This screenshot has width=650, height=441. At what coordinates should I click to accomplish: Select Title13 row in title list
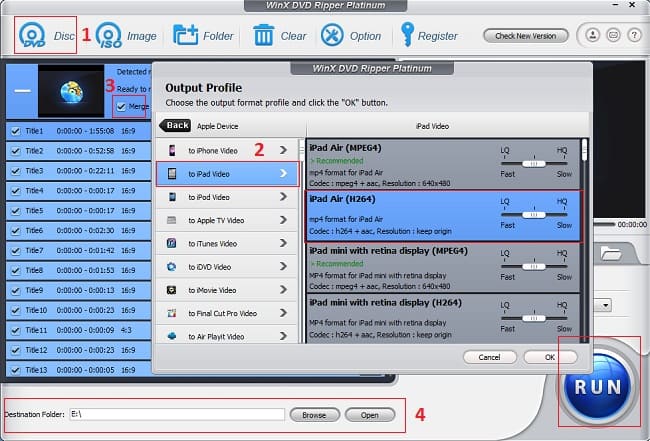79,370
